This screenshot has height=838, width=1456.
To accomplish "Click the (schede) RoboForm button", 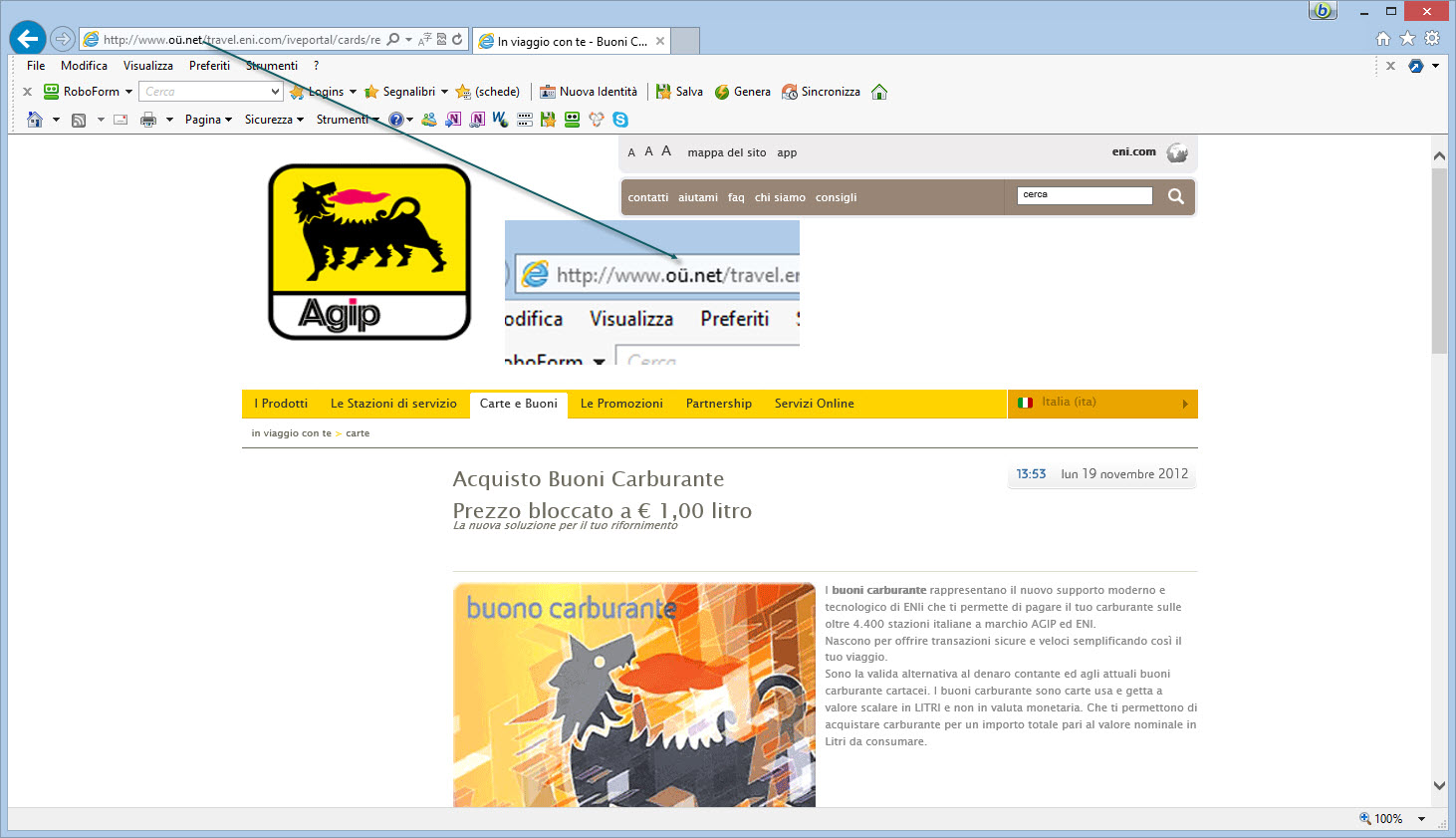I will click(x=488, y=92).
